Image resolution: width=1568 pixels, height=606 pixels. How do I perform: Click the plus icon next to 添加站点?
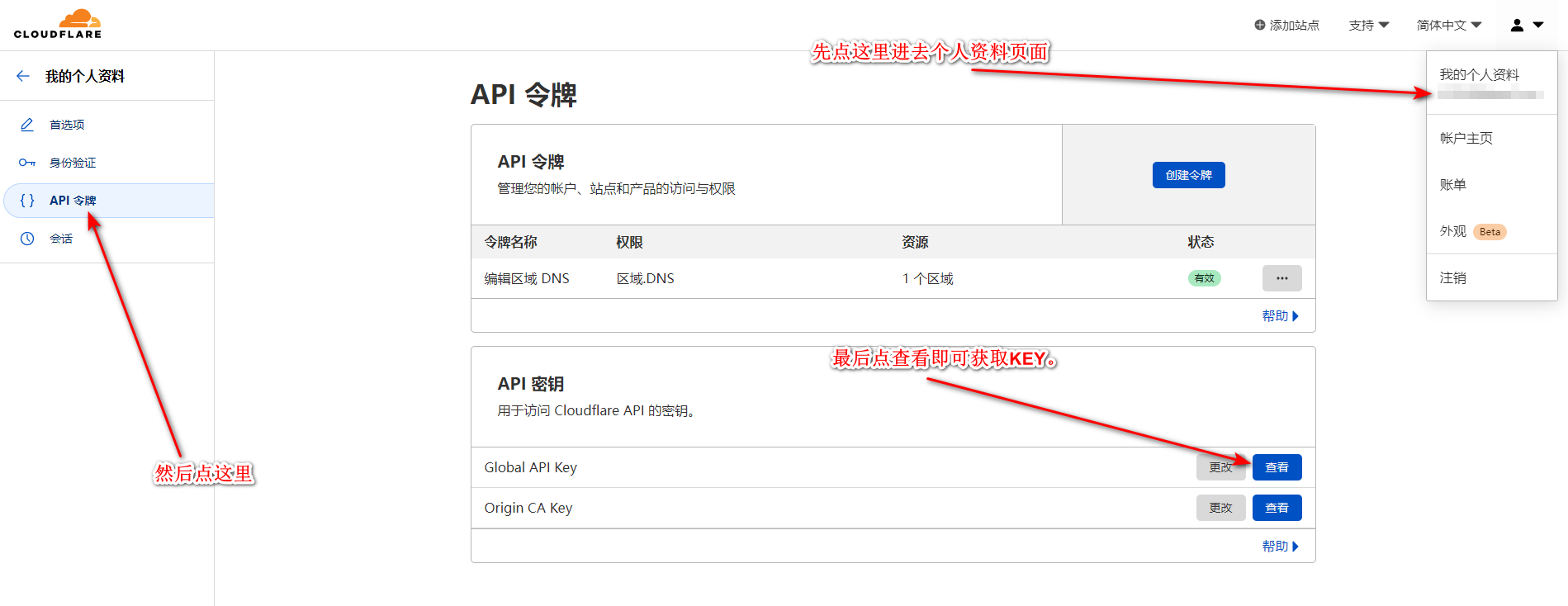tap(1260, 25)
